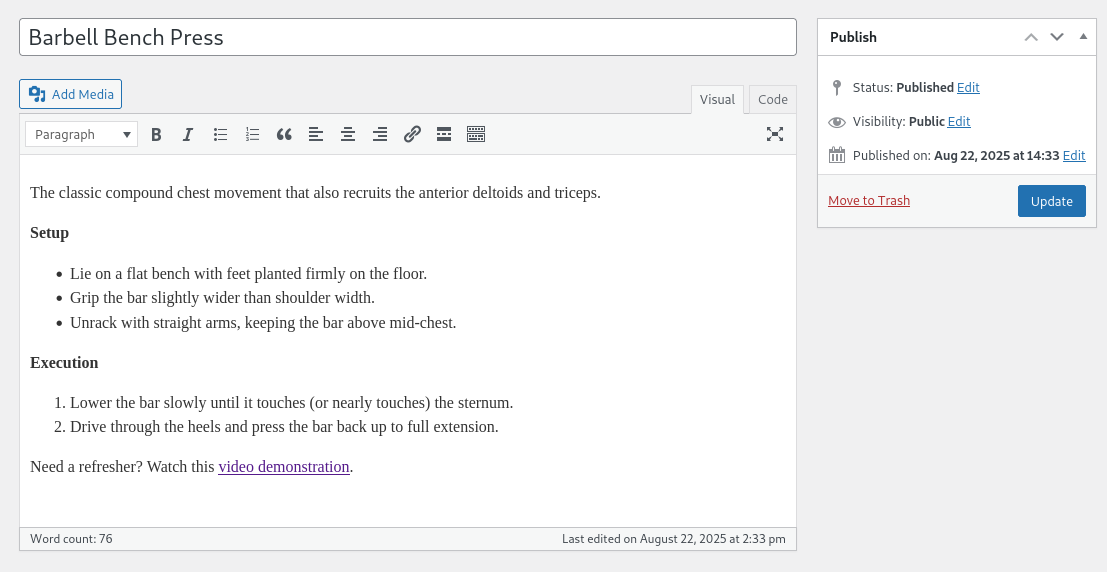Viewport: 1107px width, 572px height.
Task: Align text right
Action: 380,134
